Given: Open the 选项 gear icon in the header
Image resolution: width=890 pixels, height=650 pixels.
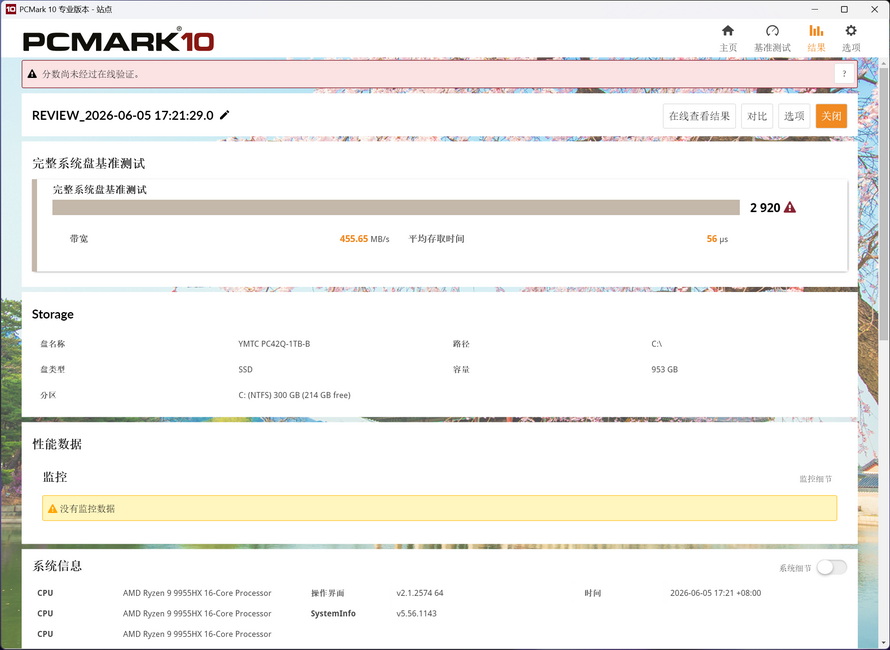Looking at the screenshot, I should click(x=850, y=31).
